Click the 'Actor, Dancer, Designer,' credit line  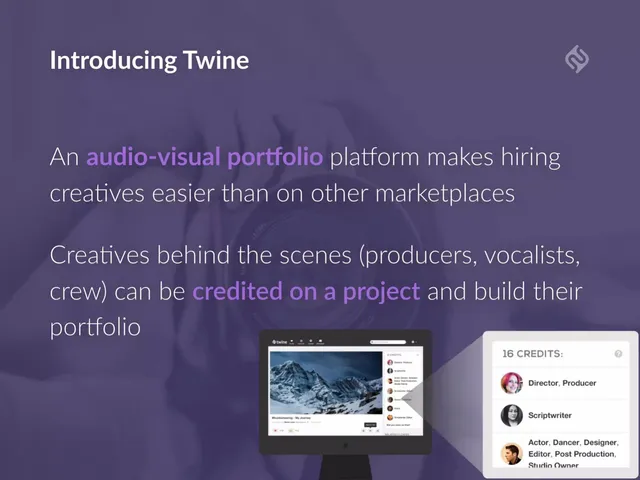[x=573, y=442]
